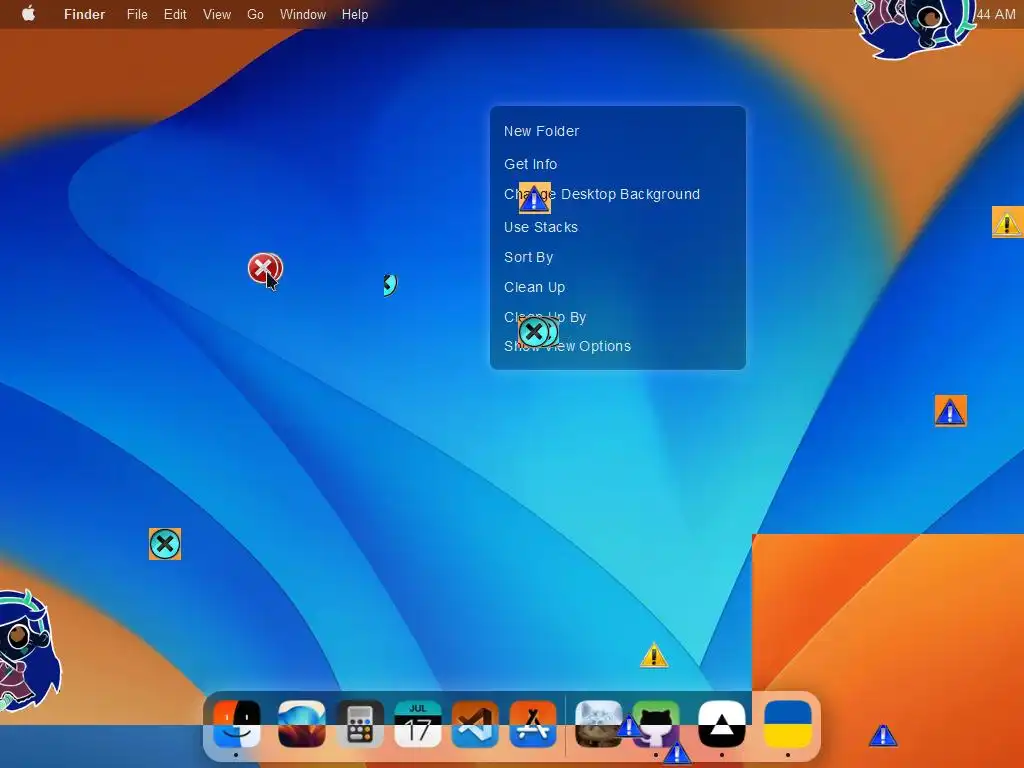Open the Edit menu
The height and width of the screenshot is (768, 1024).
pyautogui.click(x=175, y=14)
